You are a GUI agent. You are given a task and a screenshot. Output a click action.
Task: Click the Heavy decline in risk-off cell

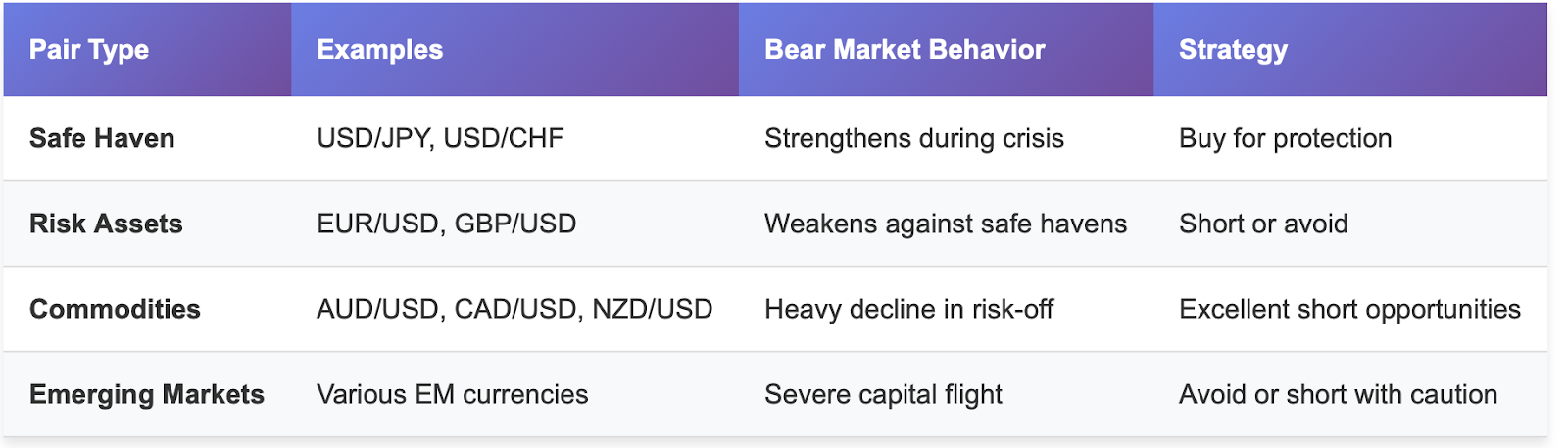[x=909, y=310]
